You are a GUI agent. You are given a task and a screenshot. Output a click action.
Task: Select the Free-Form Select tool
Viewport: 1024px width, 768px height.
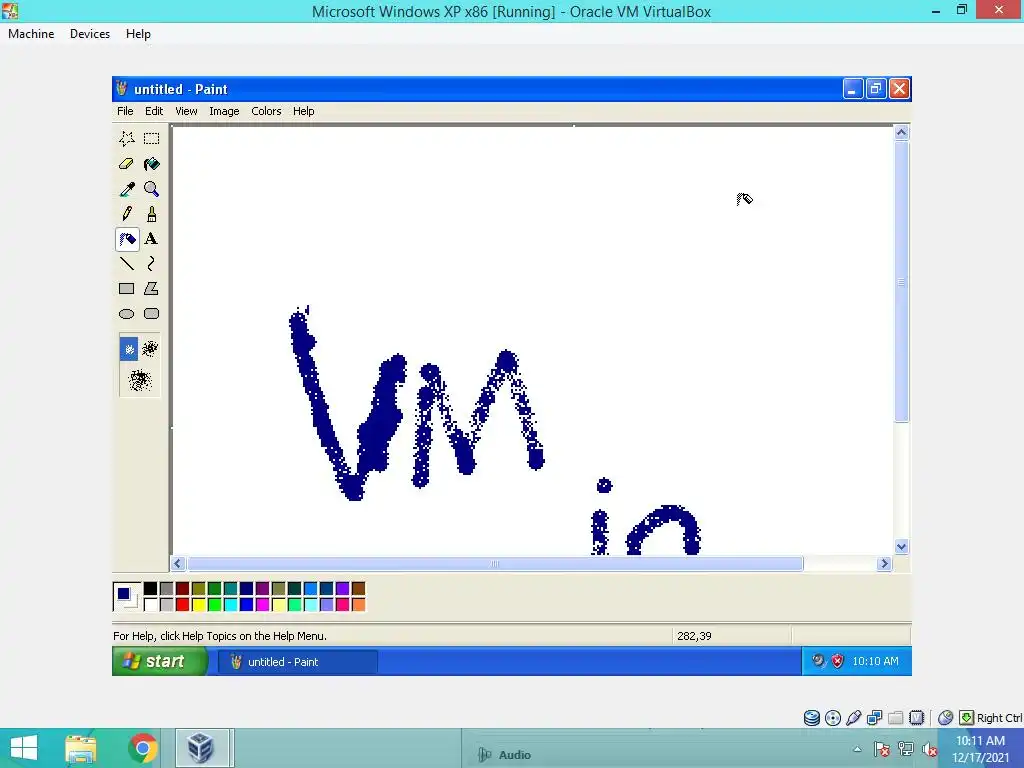tap(127, 138)
